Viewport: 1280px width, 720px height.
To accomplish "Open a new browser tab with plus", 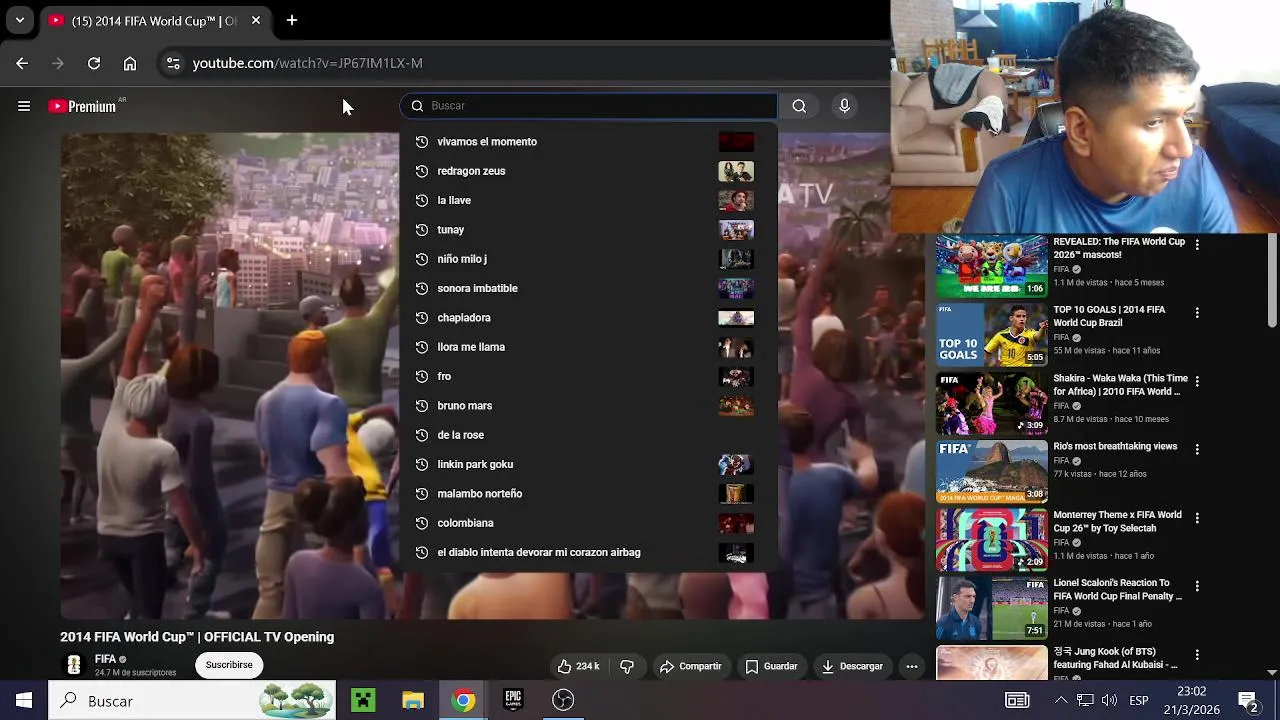I will click(x=292, y=20).
